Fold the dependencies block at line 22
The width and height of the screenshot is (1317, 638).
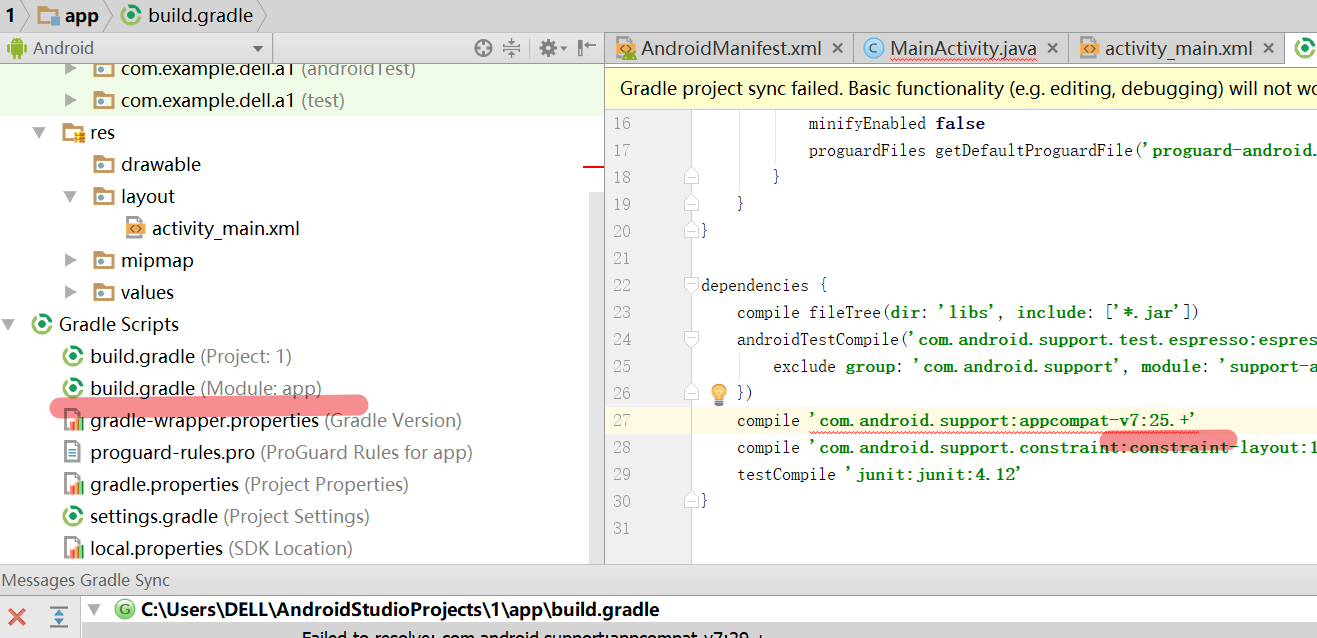pos(690,285)
